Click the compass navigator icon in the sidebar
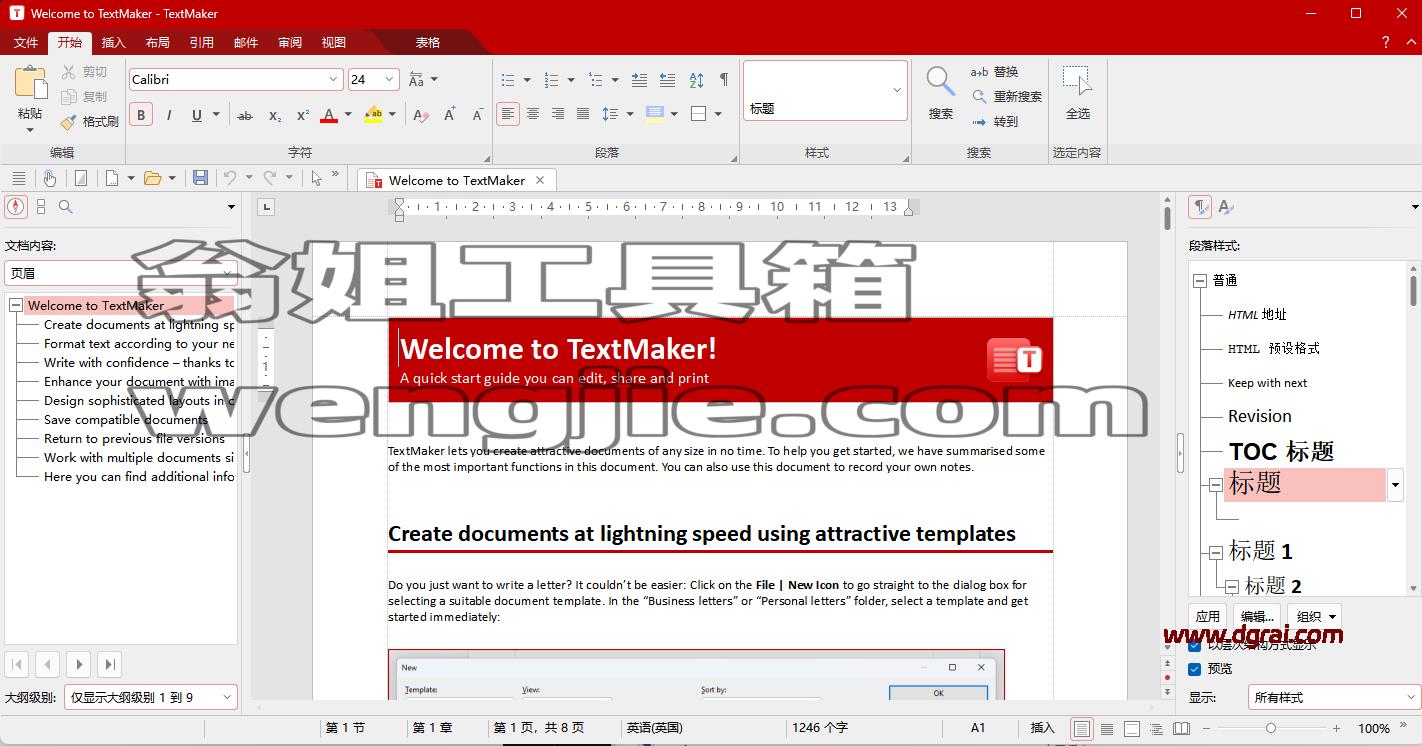The height and width of the screenshot is (746, 1422). (15, 207)
